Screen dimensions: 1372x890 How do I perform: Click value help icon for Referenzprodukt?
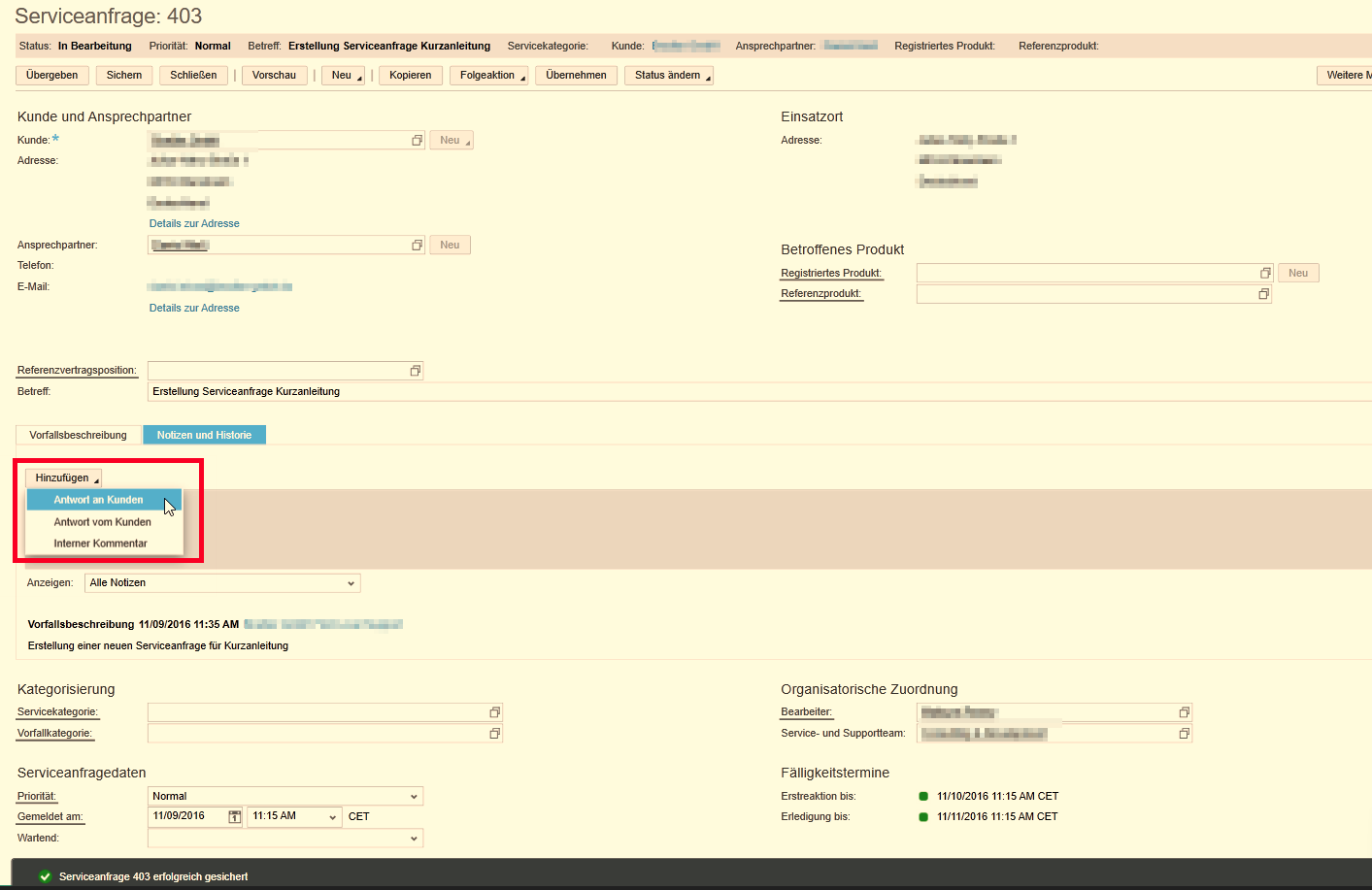click(1263, 294)
